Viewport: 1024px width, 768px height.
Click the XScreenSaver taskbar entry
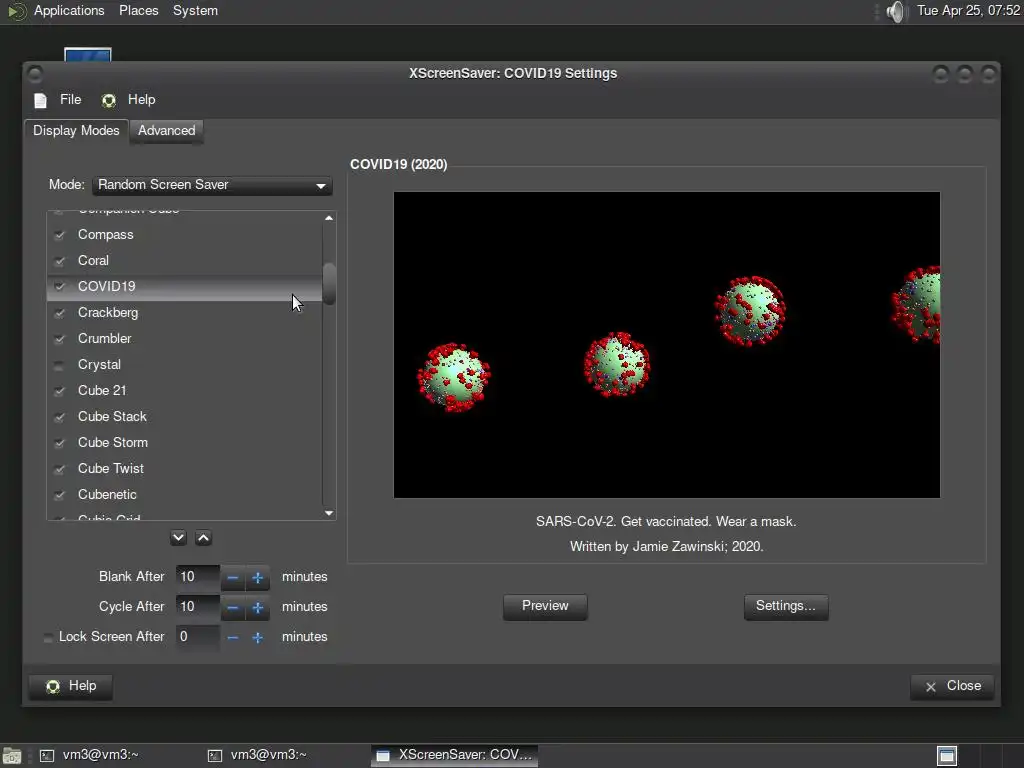point(455,756)
